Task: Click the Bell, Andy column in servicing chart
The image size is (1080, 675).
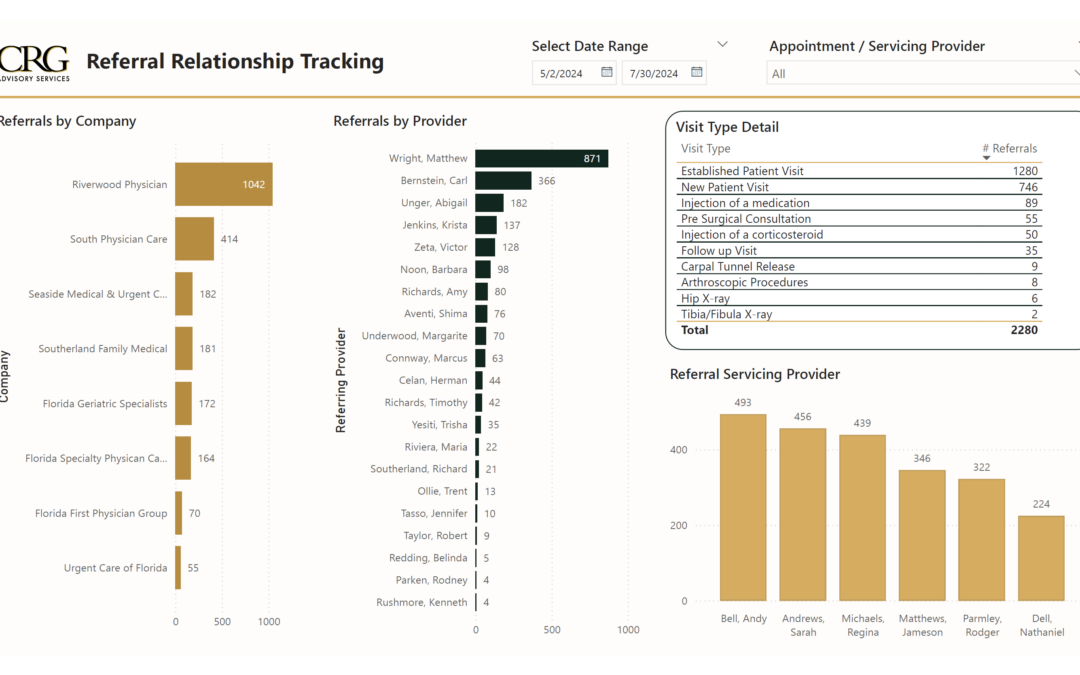Action: click(743, 507)
